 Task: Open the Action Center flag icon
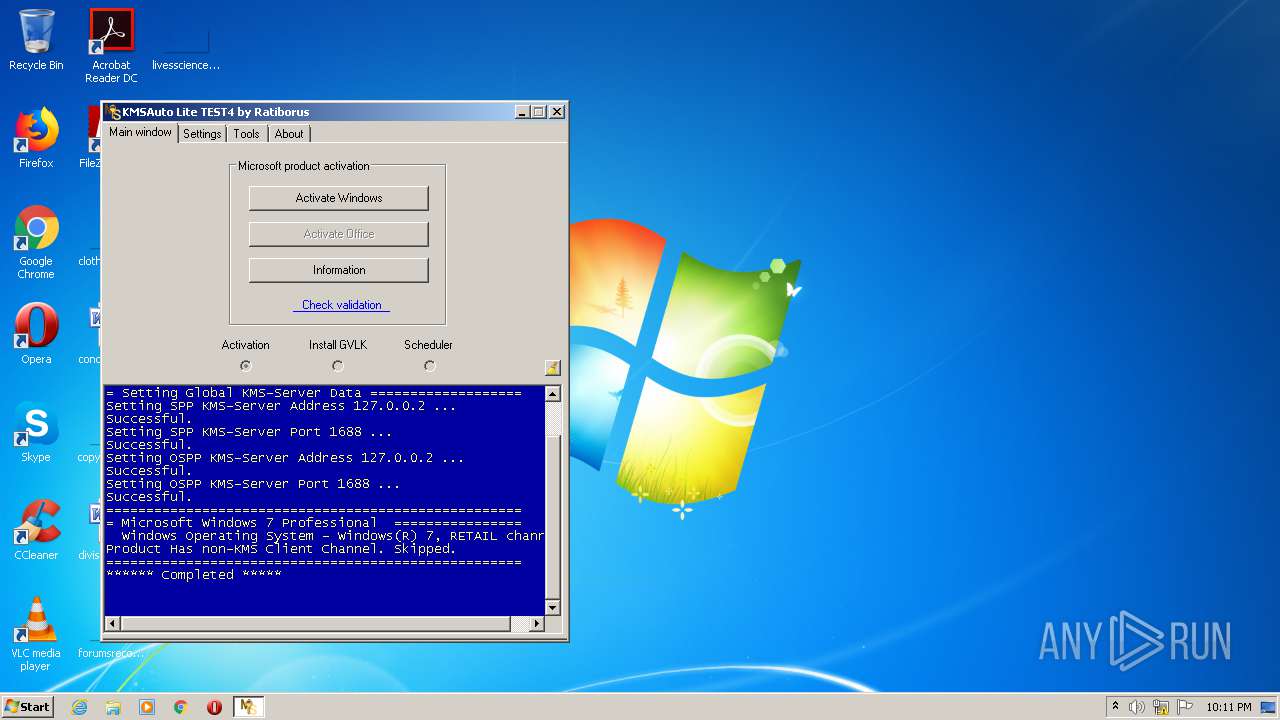(x=1185, y=707)
